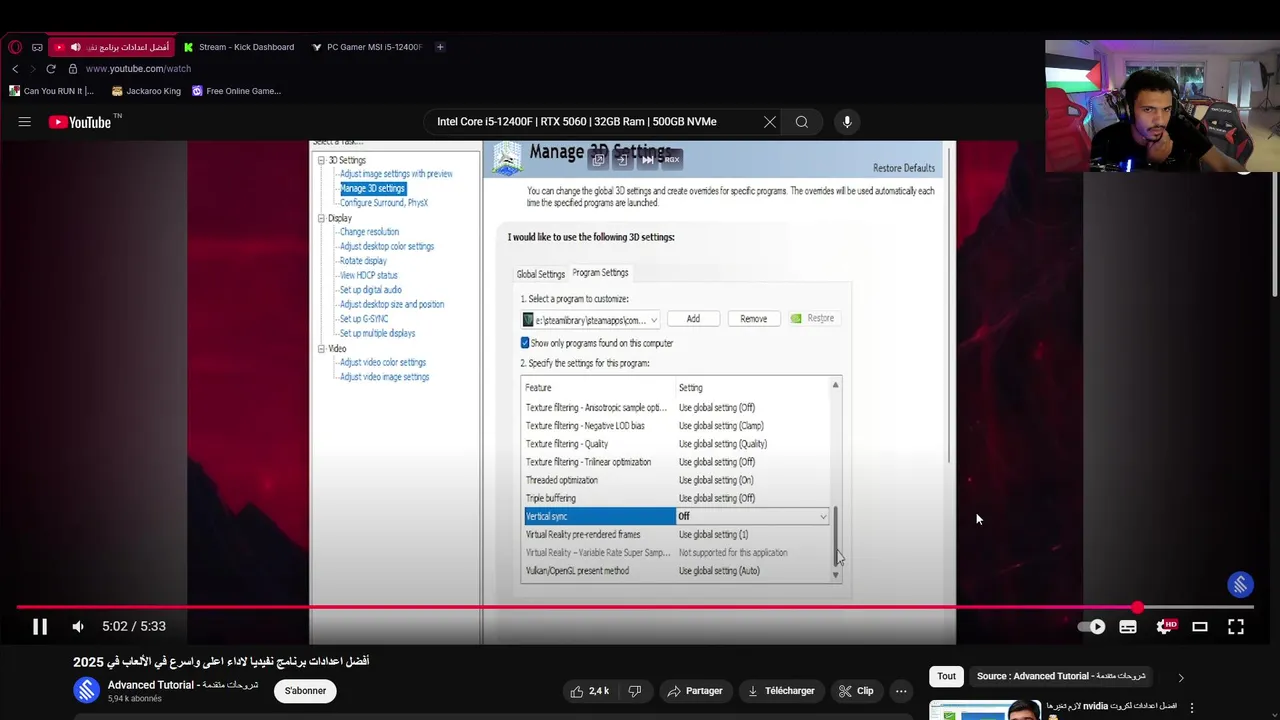1280x720 pixels.
Task: Switch to Stream - Kick Dashboard tab
Action: 238,47
